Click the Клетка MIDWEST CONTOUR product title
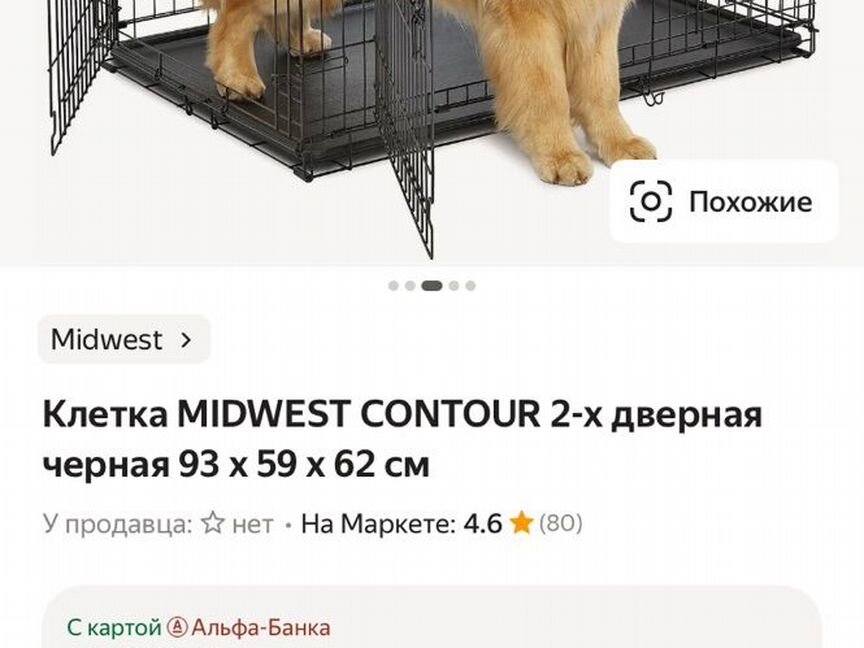The height and width of the screenshot is (648, 864). [403, 414]
